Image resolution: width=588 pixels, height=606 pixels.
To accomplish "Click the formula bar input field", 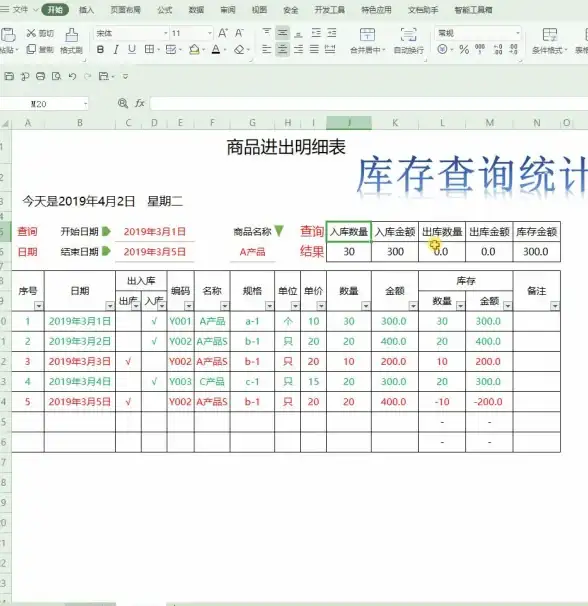I will (x=368, y=103).
